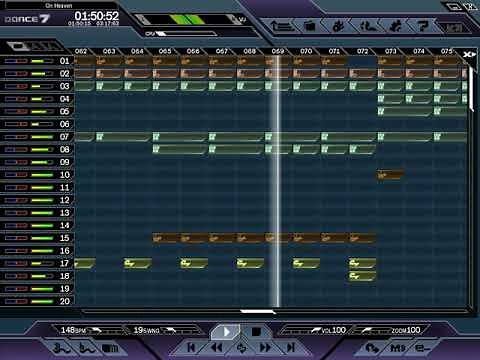Screen dimensions: 480x360
Task: Select the orange clip on track 10
Action: (x=390, y=175)
